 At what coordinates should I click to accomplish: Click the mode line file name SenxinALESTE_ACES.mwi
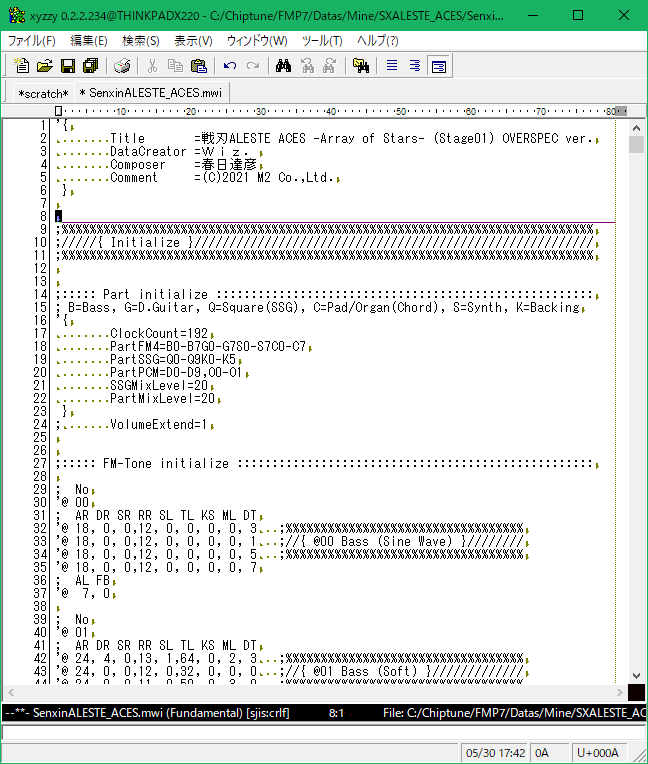pyautogui.click(x=97, y=713)
